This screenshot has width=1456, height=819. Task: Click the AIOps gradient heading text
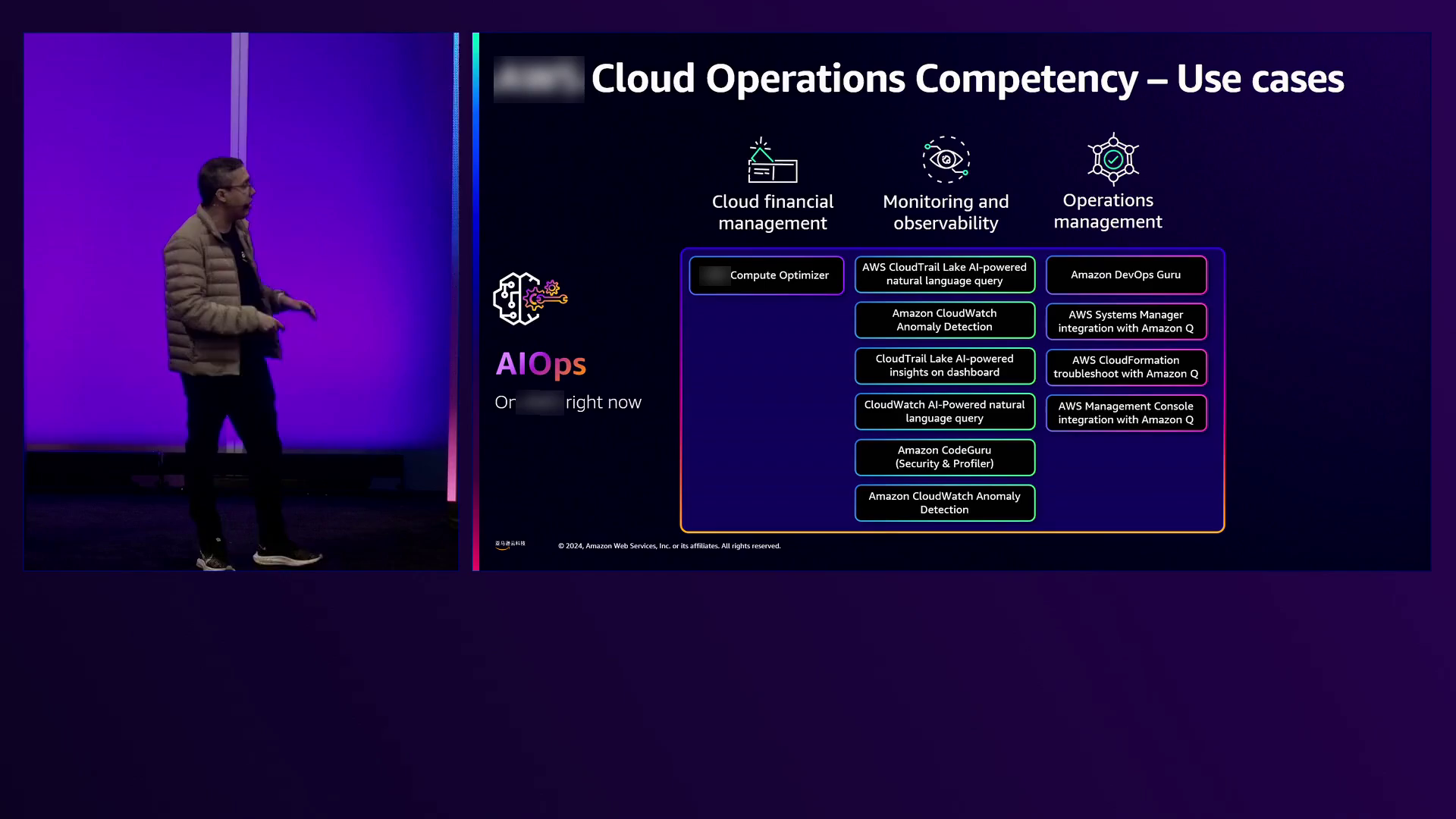click(x=541, y=364)
